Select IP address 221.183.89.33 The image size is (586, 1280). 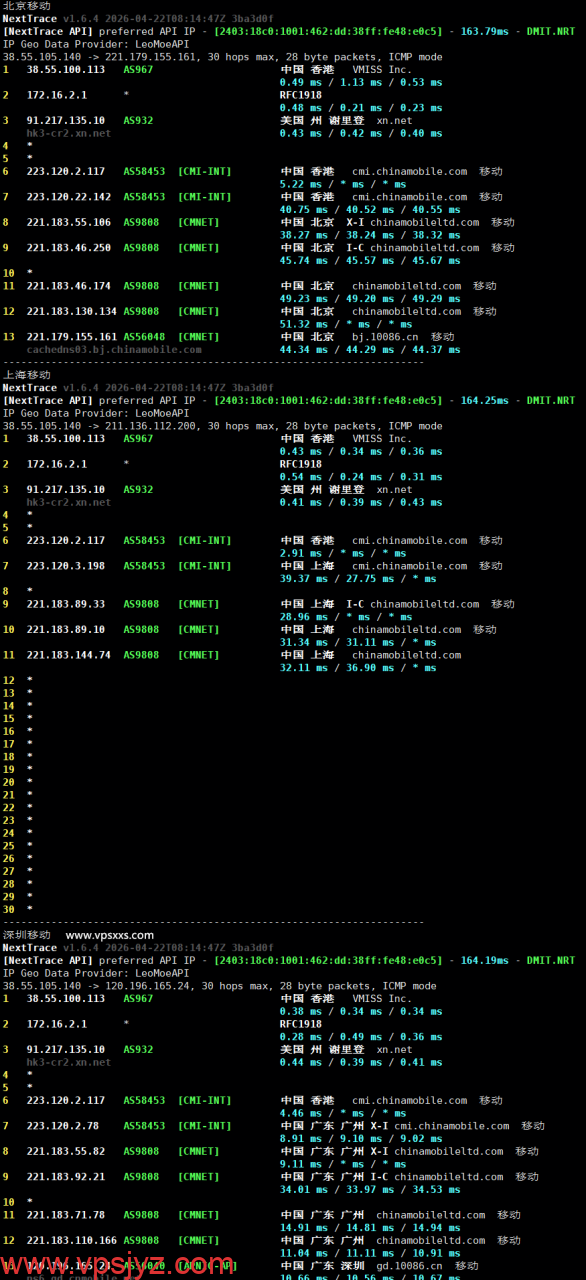coord(66,604)
